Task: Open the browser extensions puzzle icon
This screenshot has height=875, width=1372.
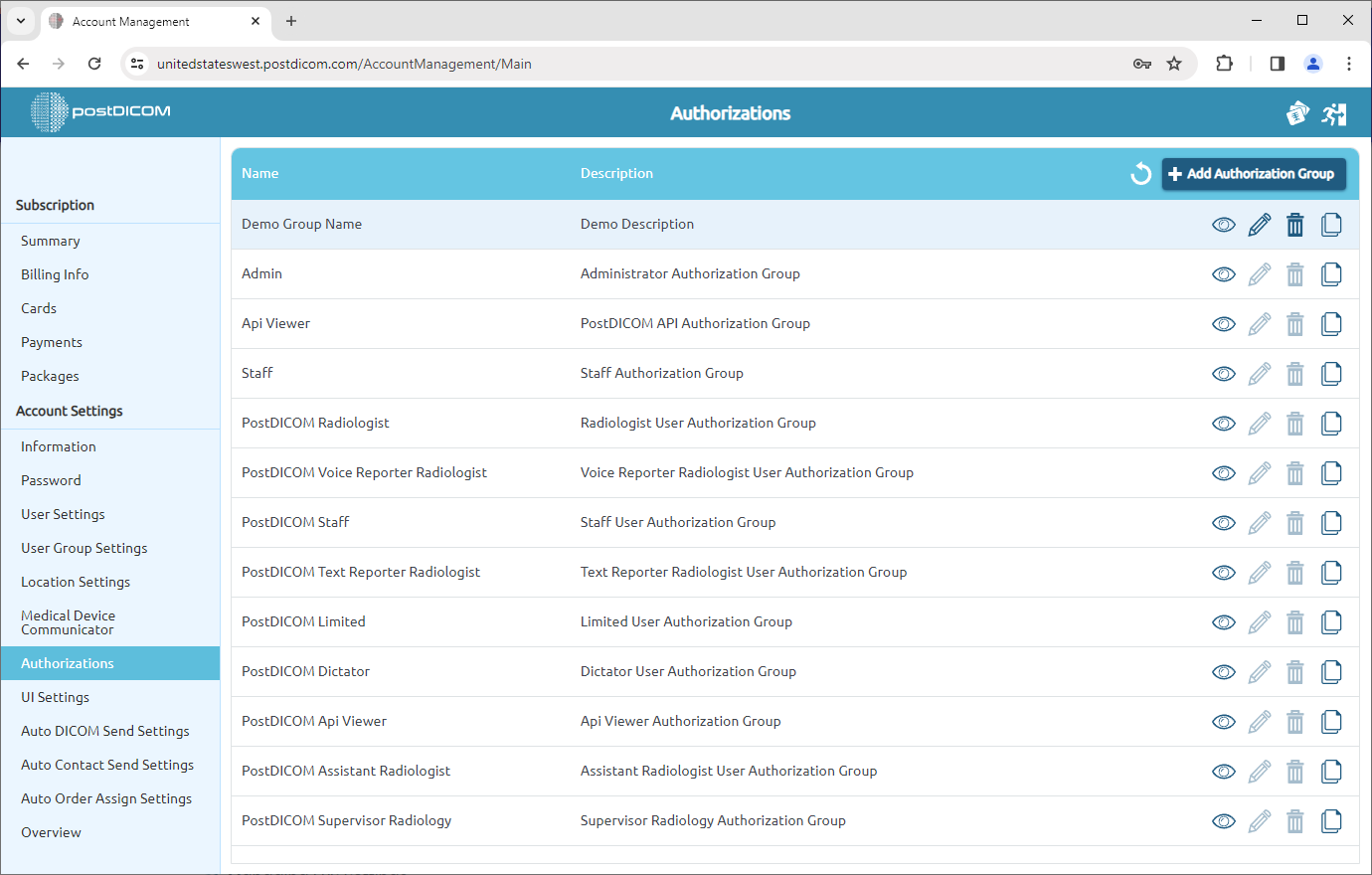Action: (1224, 63)
